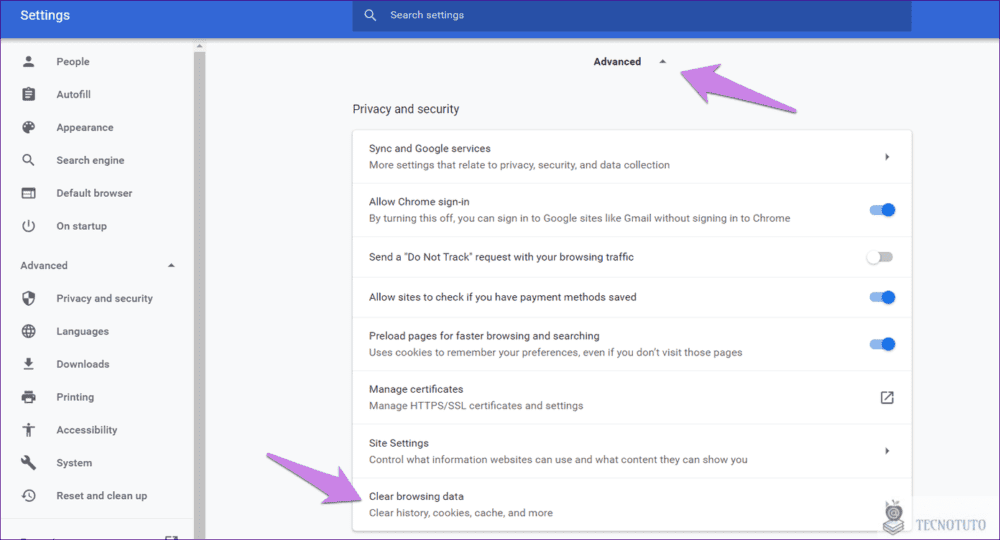Go to System settings

point(74,462)
